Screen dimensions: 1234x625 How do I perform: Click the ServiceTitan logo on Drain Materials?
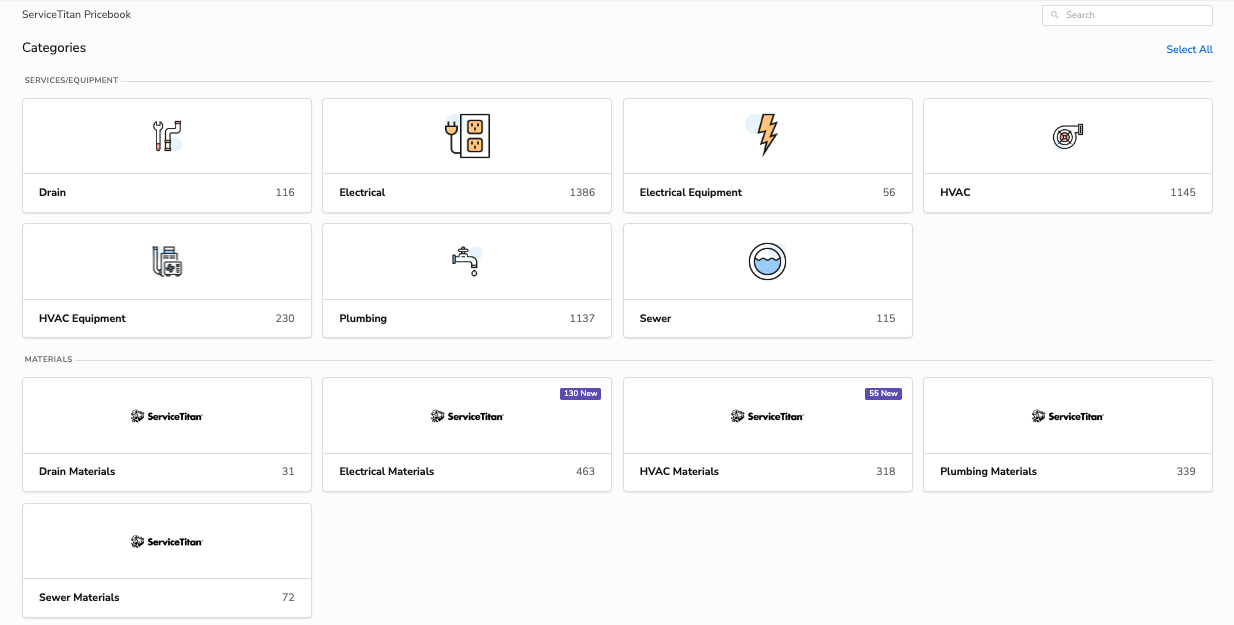click(x=166, y=415)
